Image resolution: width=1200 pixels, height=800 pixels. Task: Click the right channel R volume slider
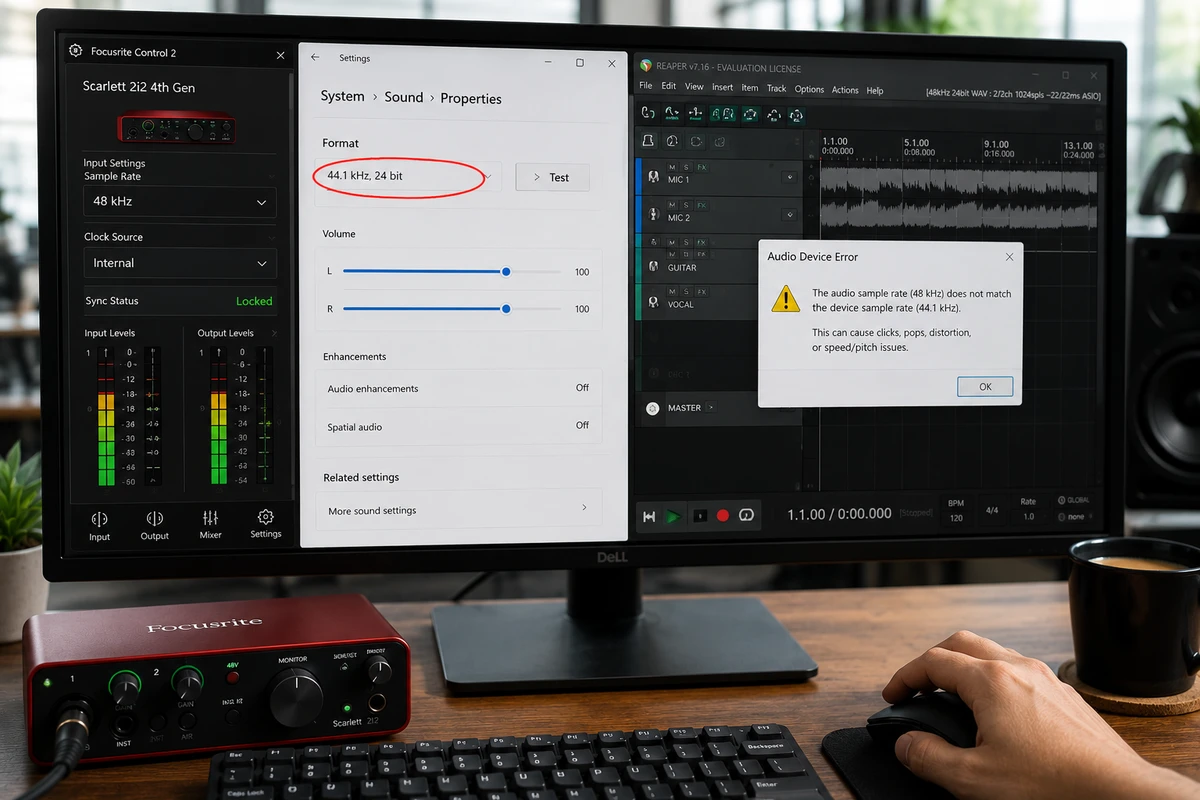(451, 309)
